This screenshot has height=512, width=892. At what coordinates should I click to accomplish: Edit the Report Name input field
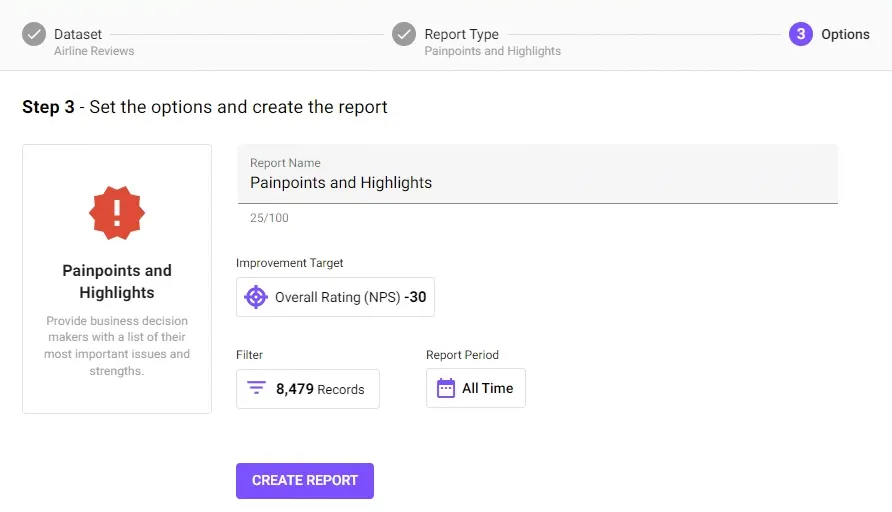[538, 174]
